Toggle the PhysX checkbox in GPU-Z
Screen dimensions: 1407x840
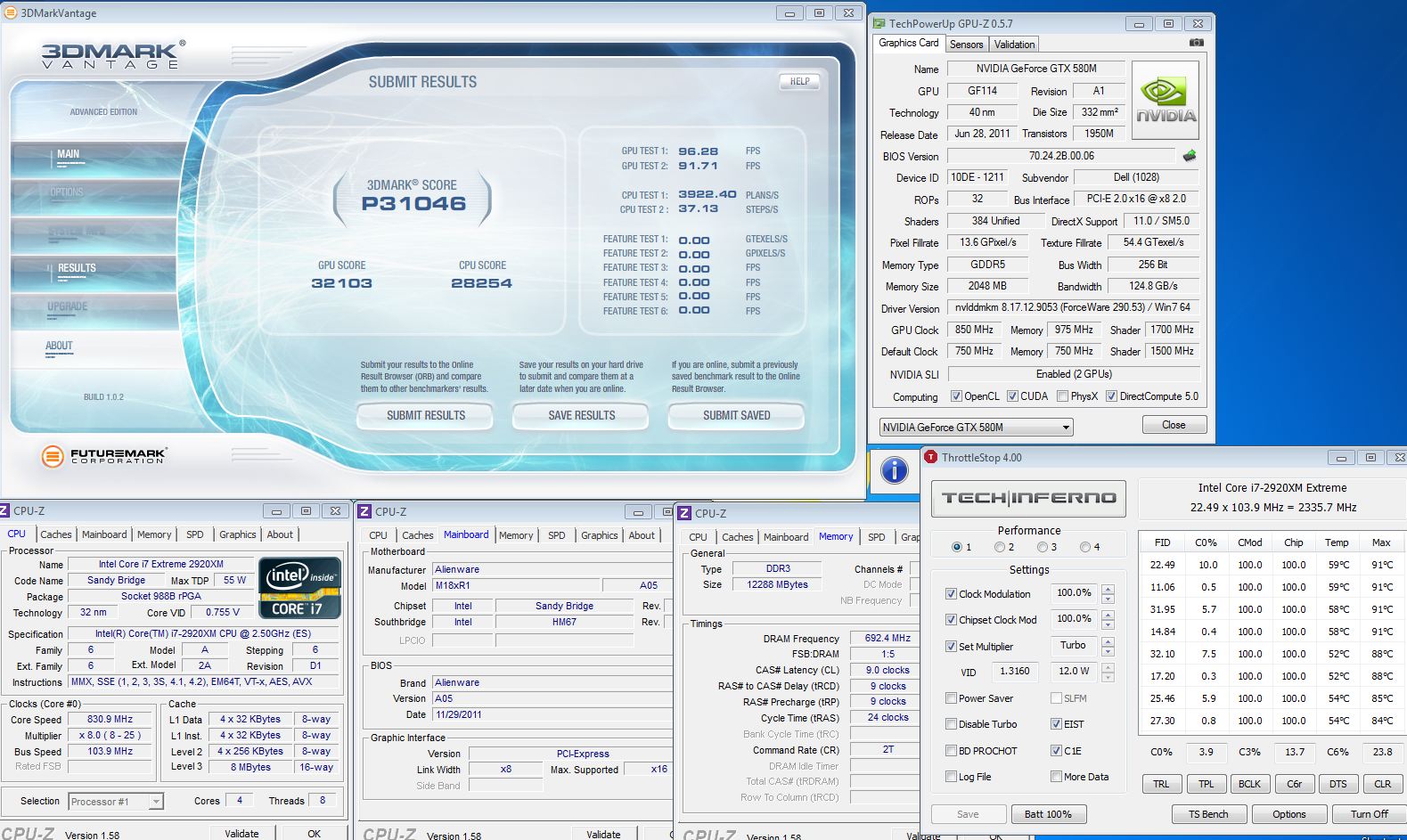pos(1062,396)
